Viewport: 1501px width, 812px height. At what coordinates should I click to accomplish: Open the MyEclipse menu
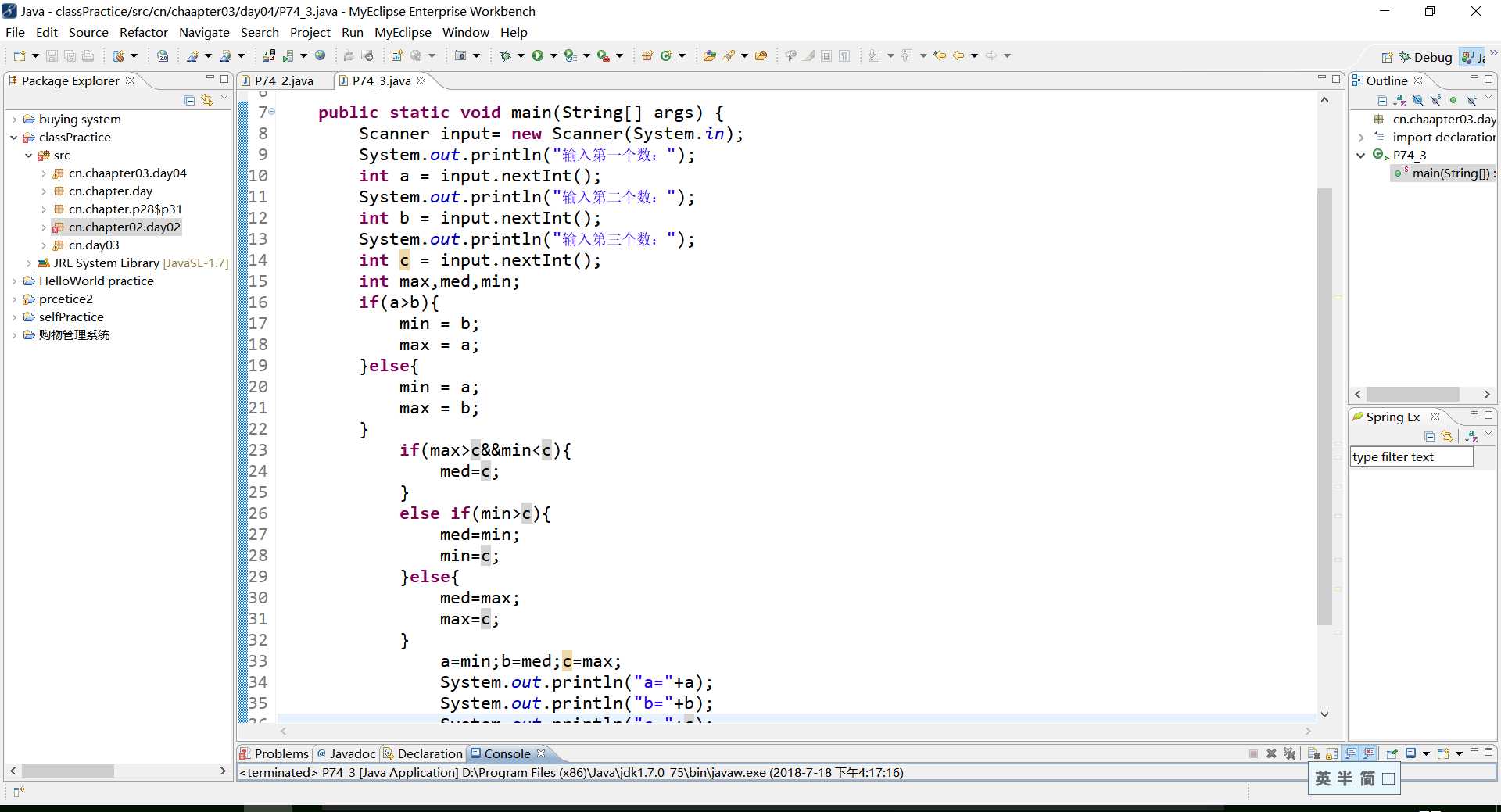[403, 32]
